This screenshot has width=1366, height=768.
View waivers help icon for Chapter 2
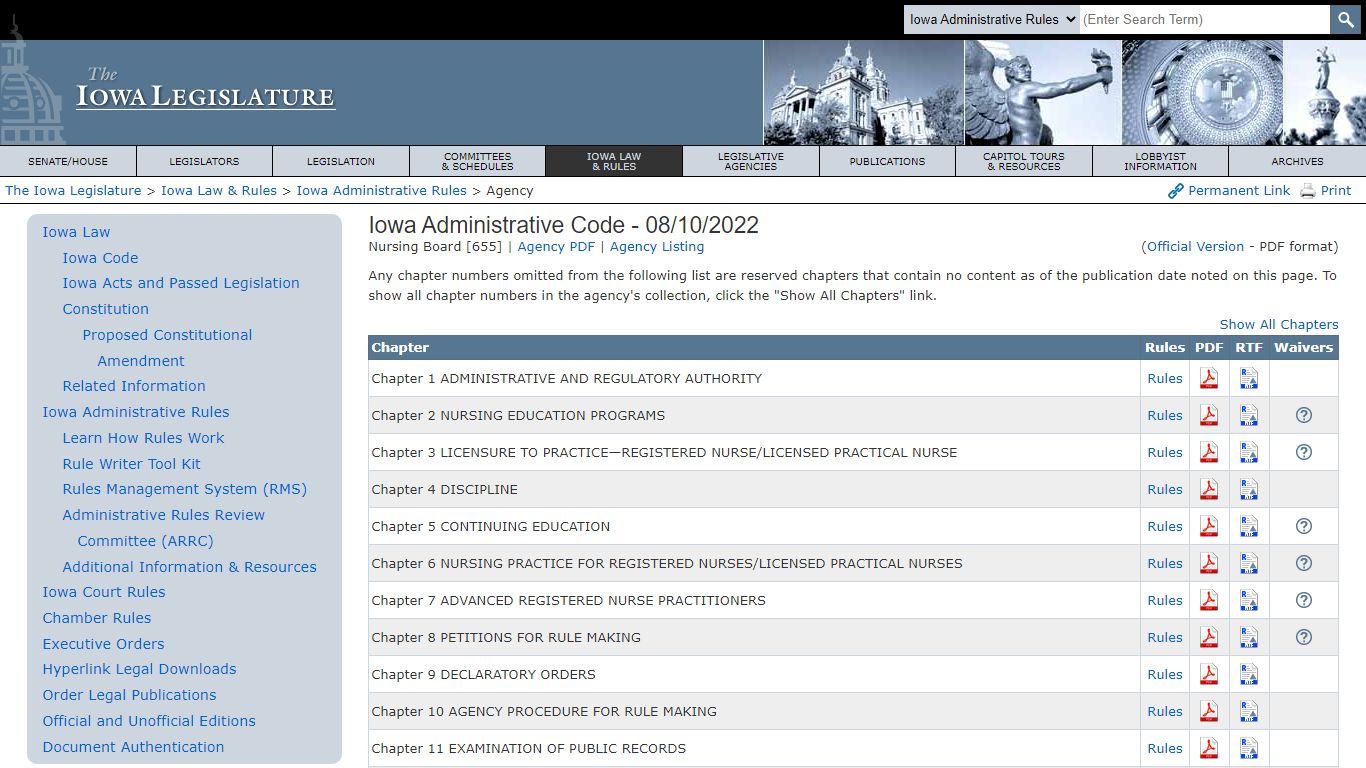1303,415
